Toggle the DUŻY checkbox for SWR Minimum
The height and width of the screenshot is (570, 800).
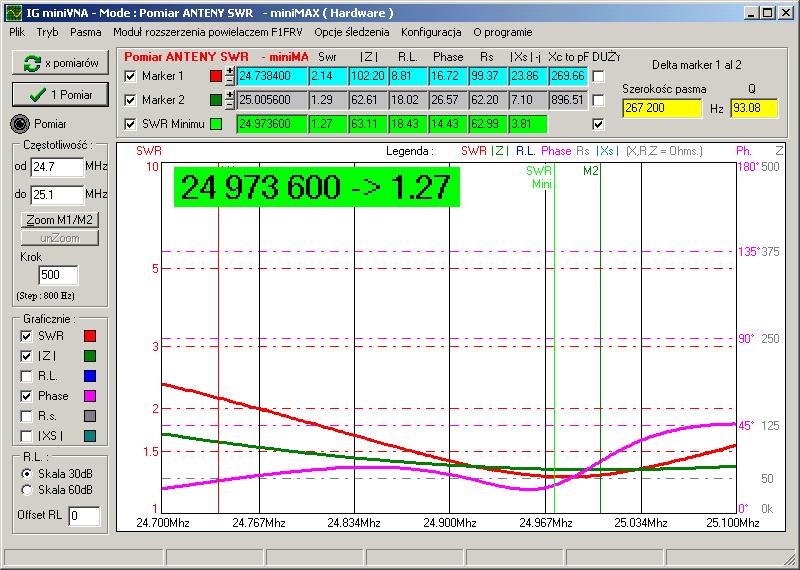point(598,124)
